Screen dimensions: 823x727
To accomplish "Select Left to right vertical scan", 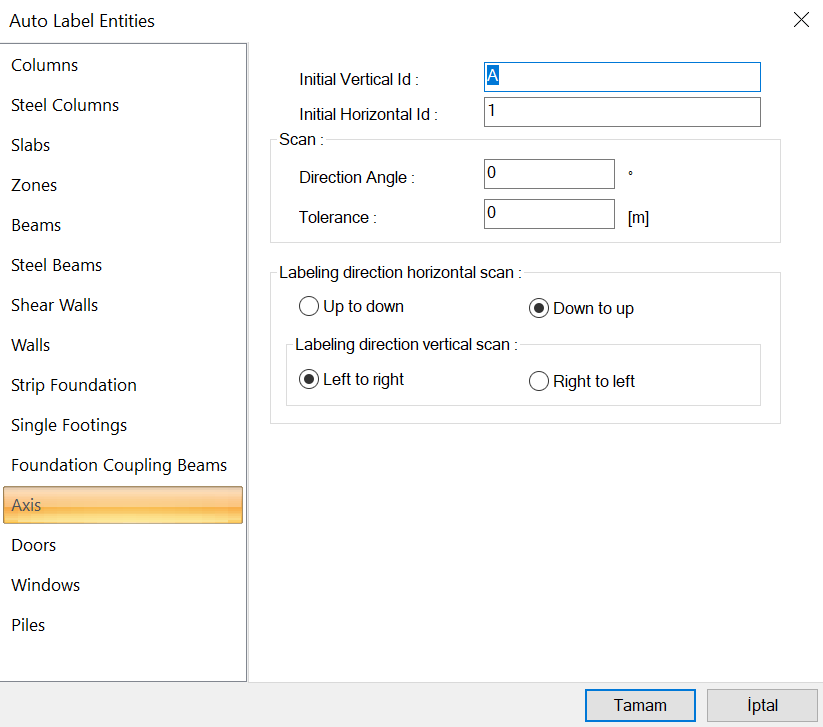I will [x=309, y=380].
